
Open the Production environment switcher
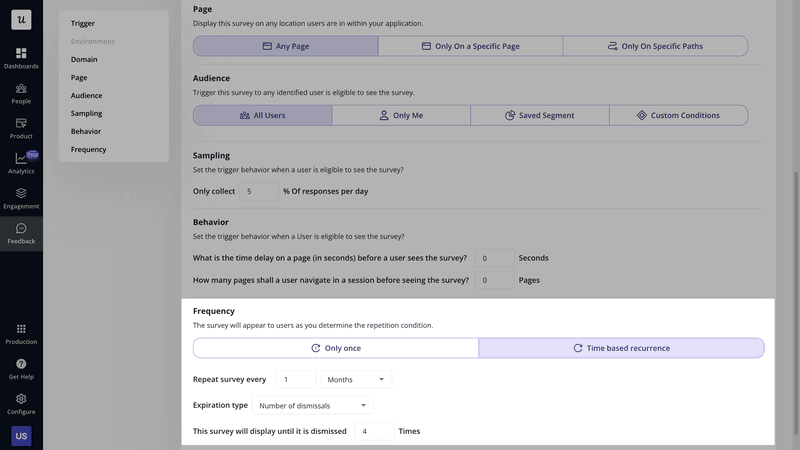[x=21, y=334]
